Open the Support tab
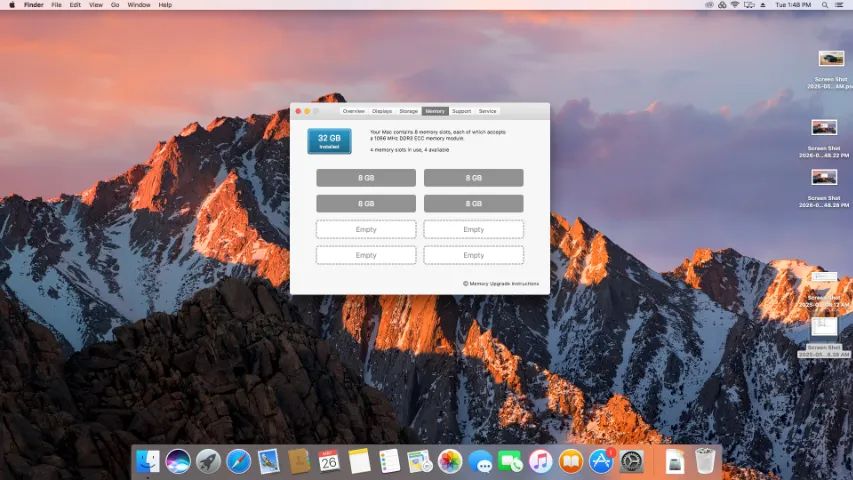The image size is (853, 480). [461, 111]
